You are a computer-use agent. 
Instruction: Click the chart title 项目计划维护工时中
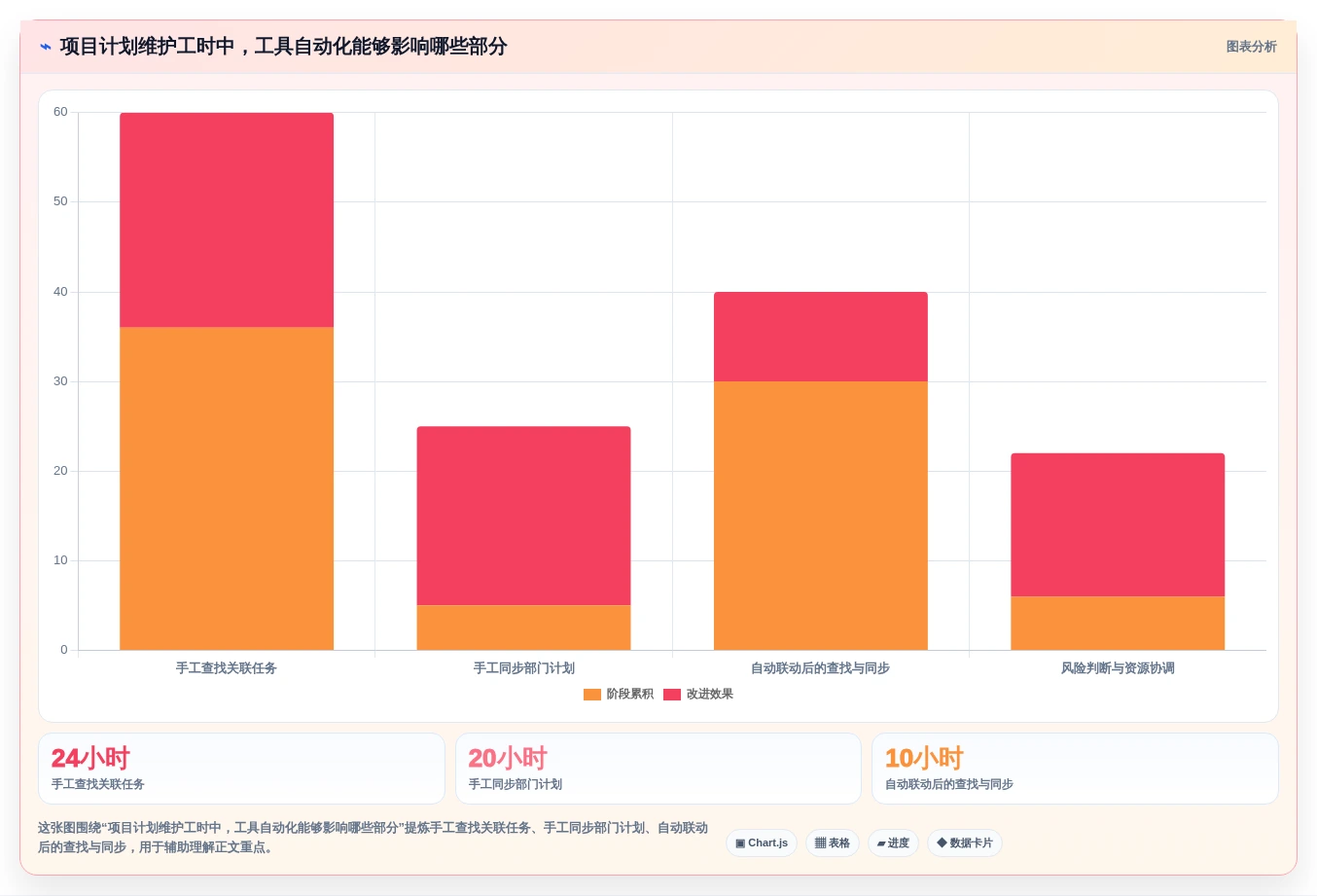(x=283, y=47)
